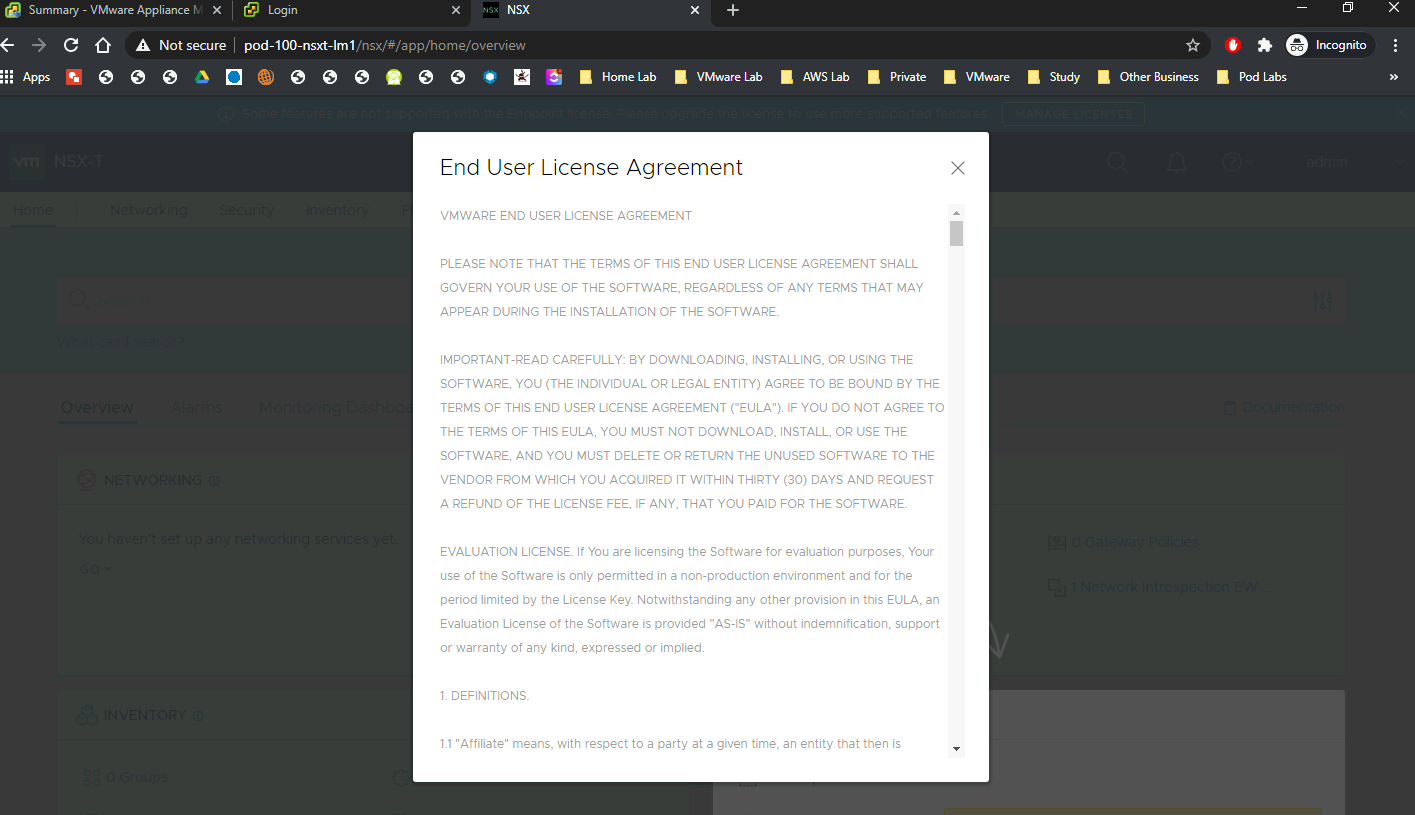Click the EULA scrollbar thumb
This screenshot has height=815, width=1415.
[956, 234]
